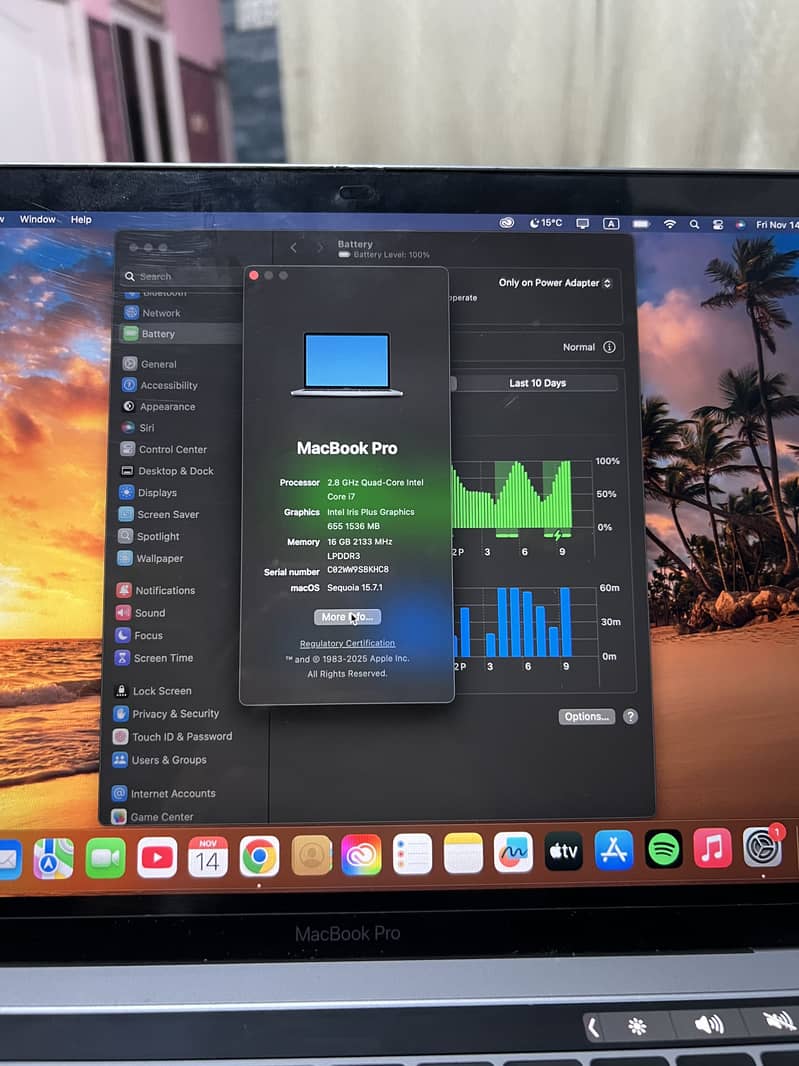The width and height of the screenshot is (799, 1066).
Task: Click the 15°C weather status item
Action: click(x=546, y=222)
